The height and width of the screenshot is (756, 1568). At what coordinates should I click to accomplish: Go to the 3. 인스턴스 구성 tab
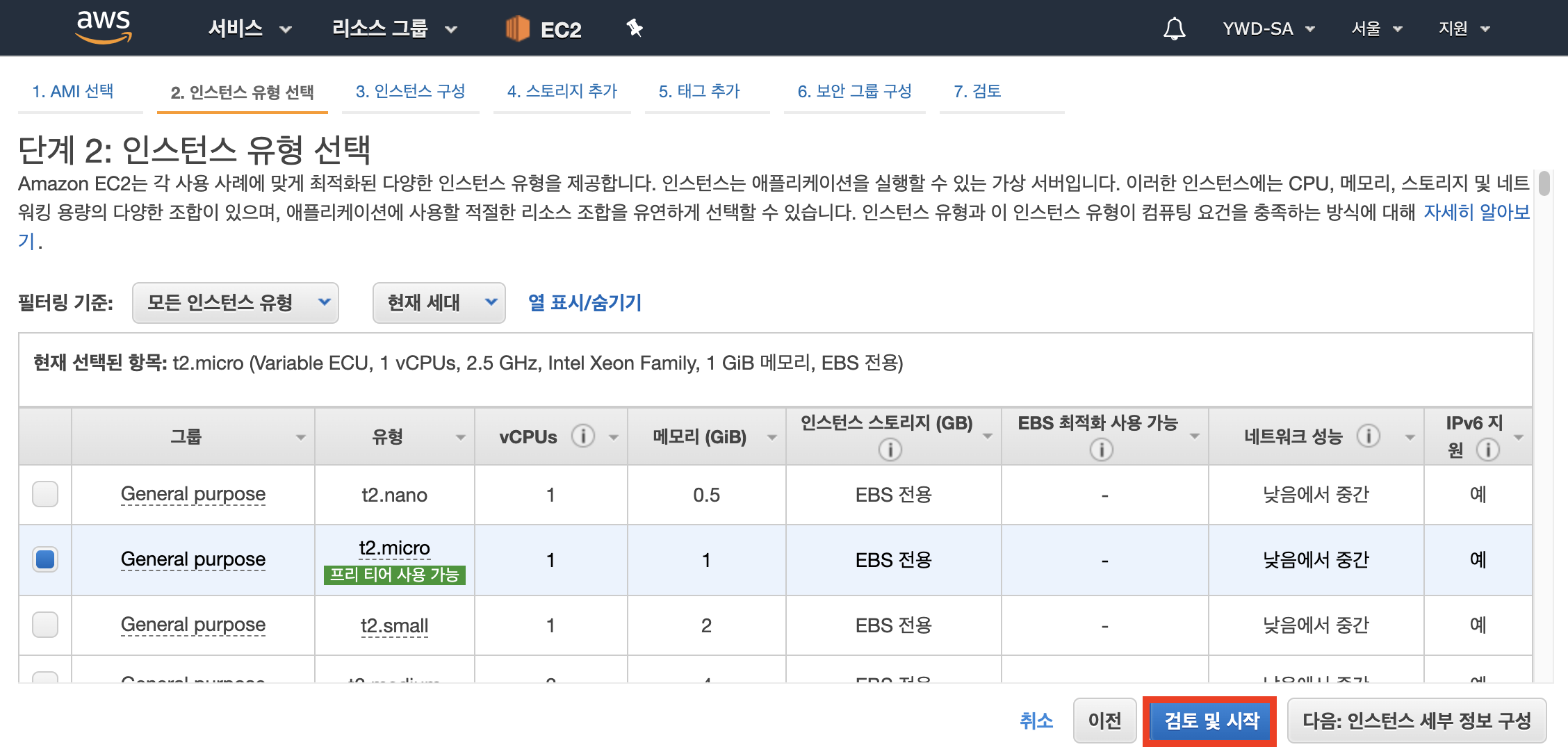pyautogui.click(x=410, y=91)
